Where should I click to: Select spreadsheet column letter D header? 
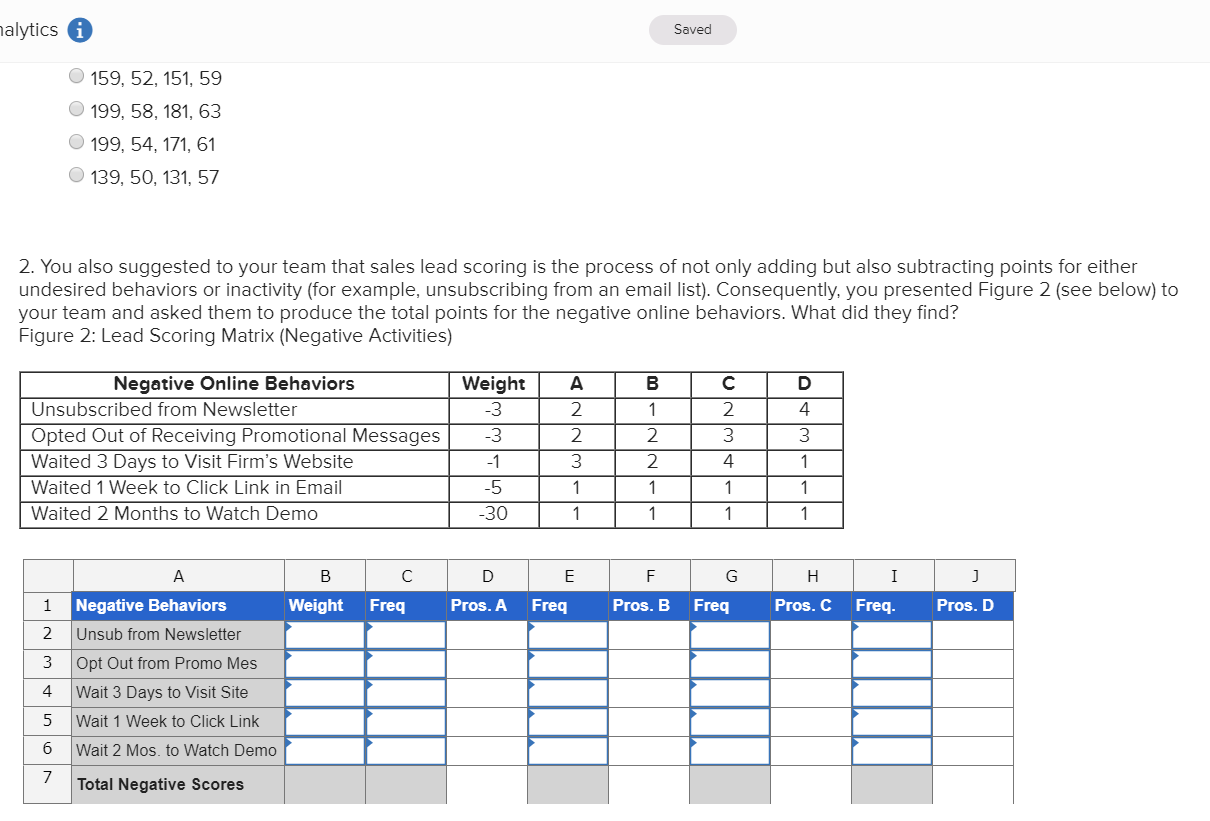[487, 576]
